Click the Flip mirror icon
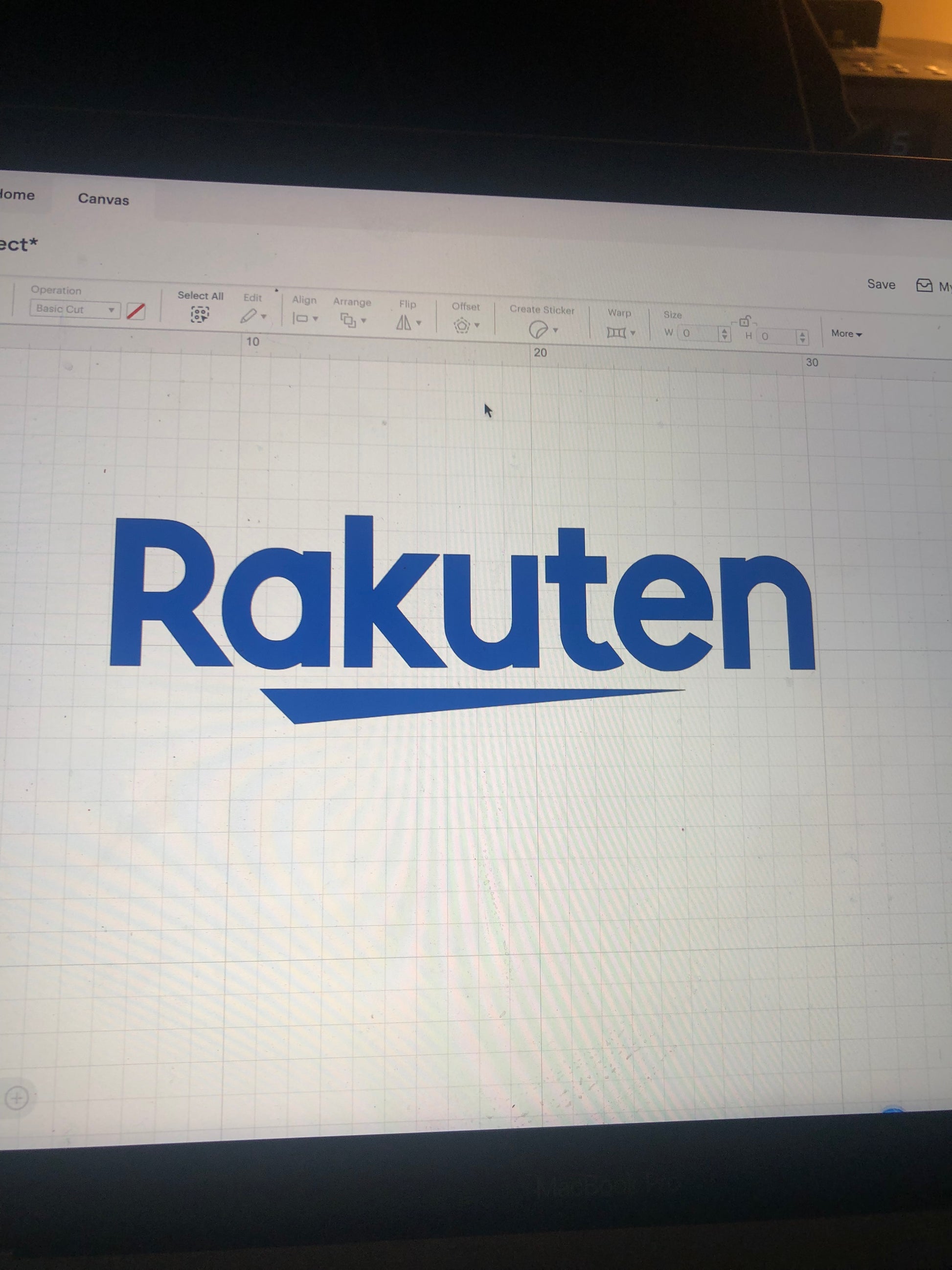This screenshot has height=1270, width=952. (404, 323)
